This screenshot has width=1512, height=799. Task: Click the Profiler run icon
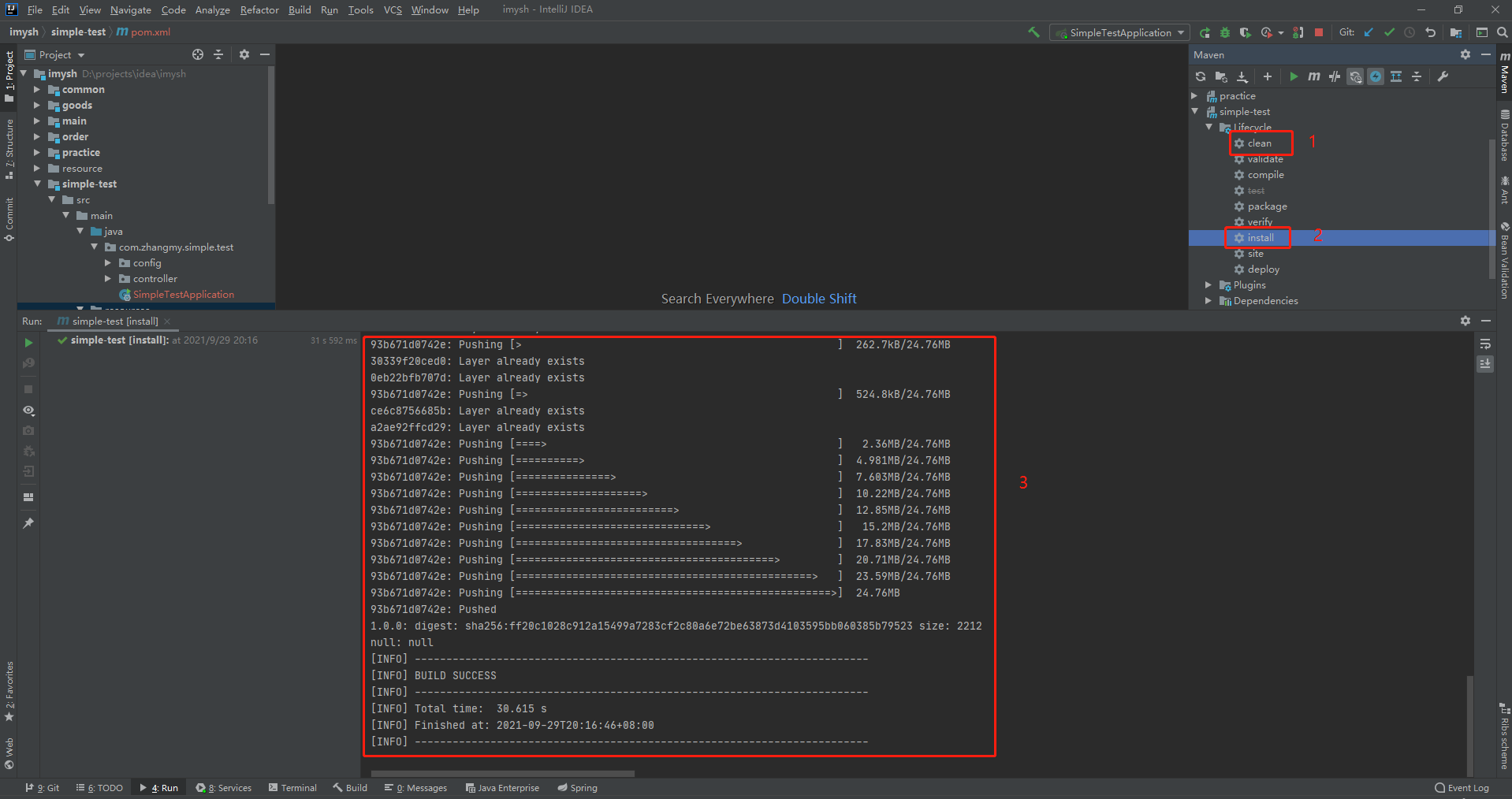click(1266, 32)
